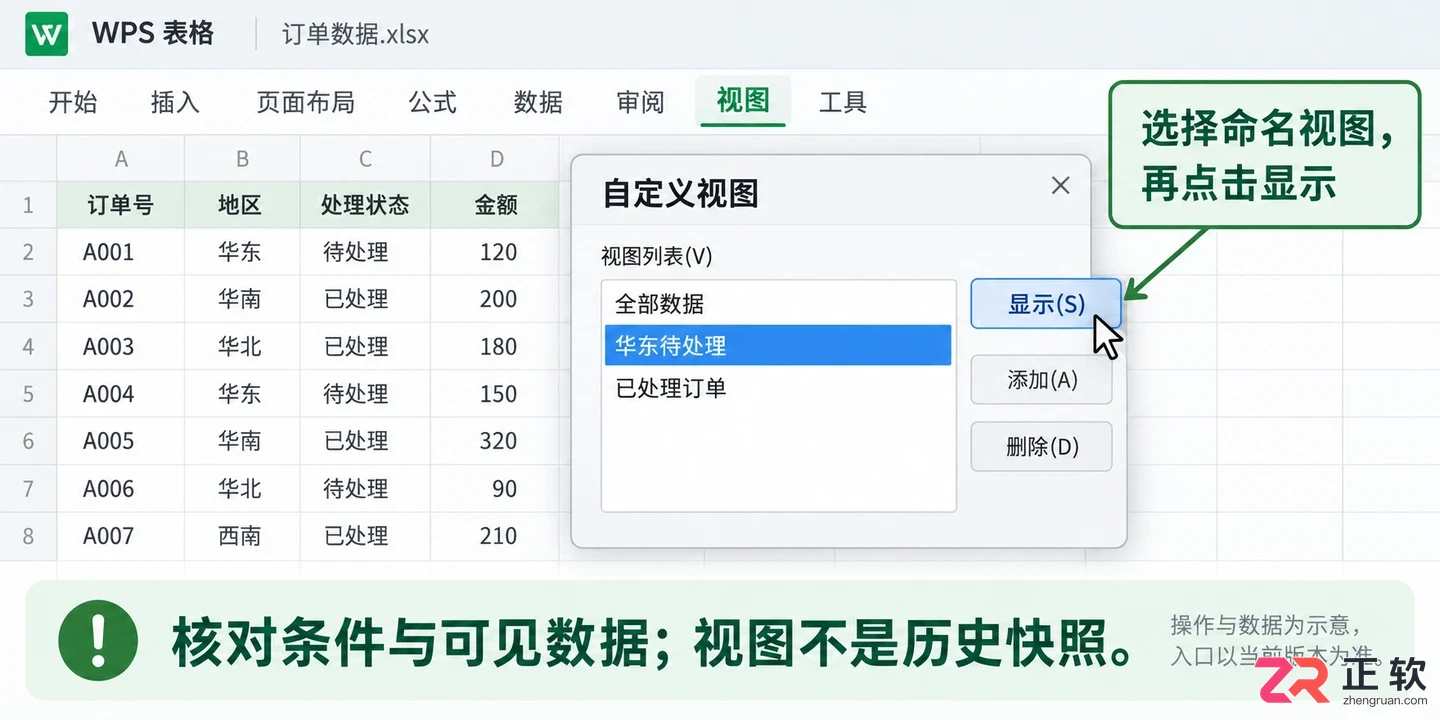Image resolution: width=1440 pixels, height=720 pixels.
Task: Select column B header
Action: coord(242,158)
